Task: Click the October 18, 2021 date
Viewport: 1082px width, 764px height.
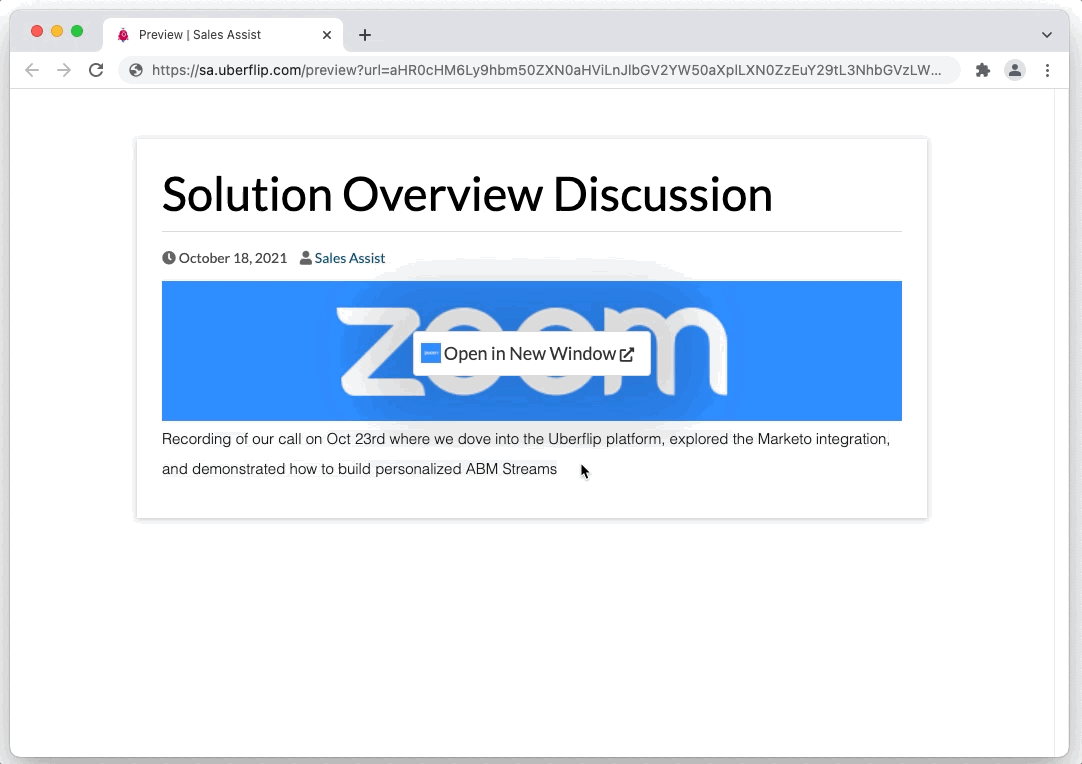Action: point(233,258)
